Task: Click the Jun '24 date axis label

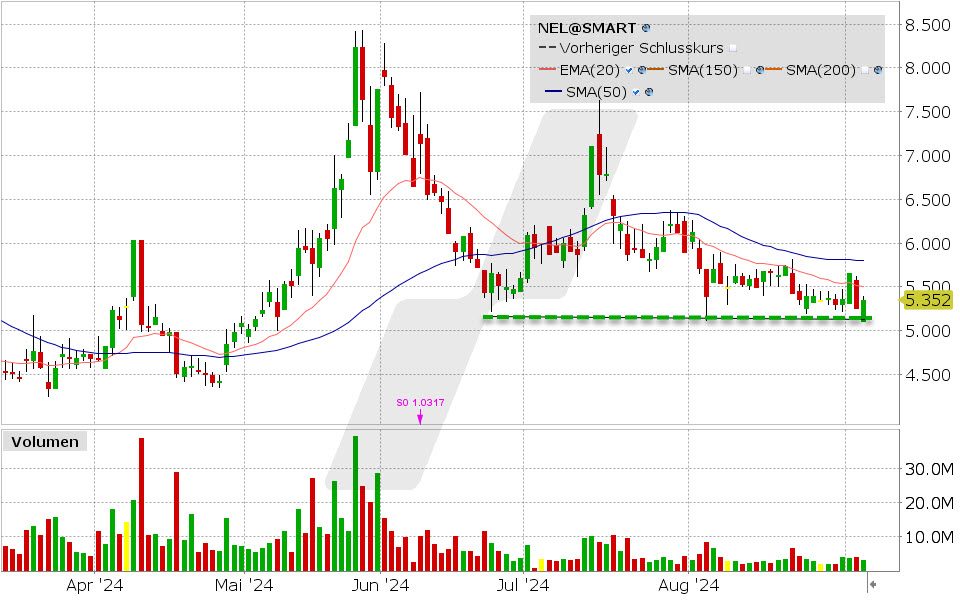Action: pyautogui.click(x=380, y=585)
